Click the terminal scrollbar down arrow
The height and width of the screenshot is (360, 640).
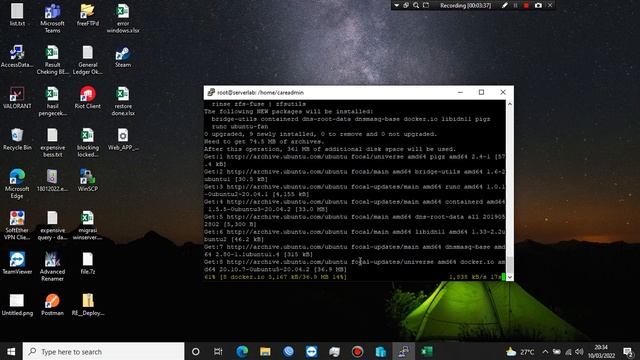pos(509,277)
